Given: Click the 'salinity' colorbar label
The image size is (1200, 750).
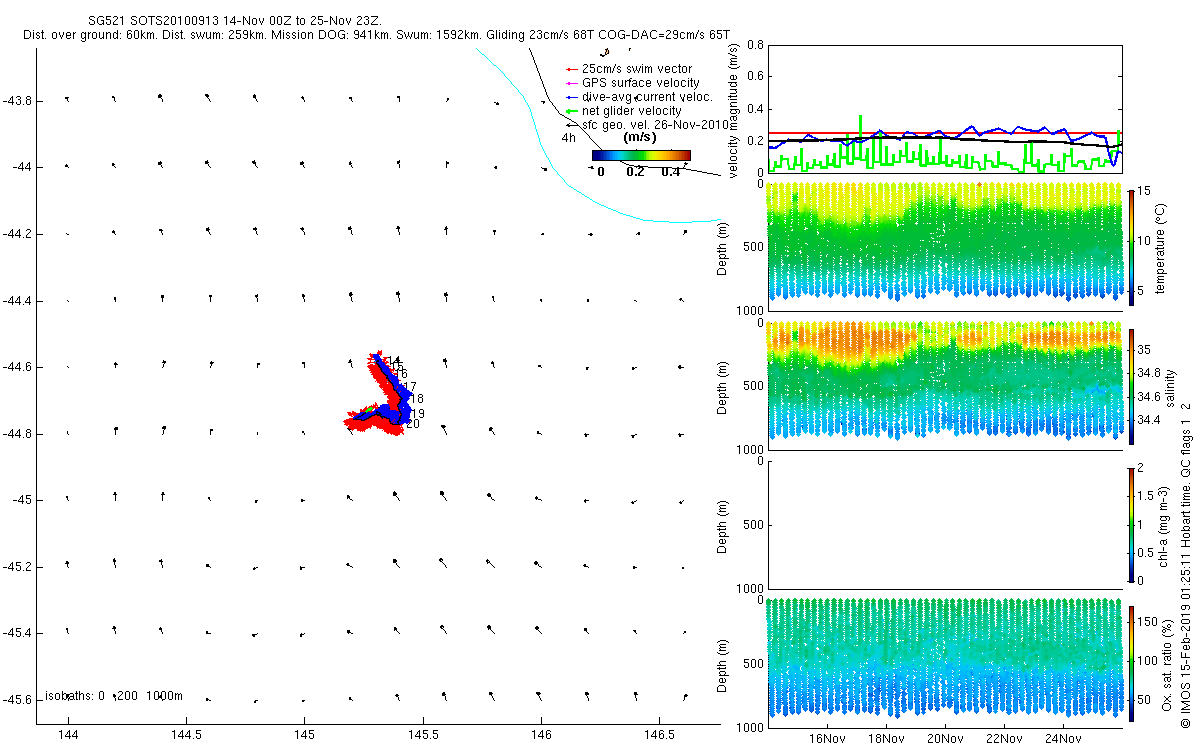Looking at the screenshot, I should coord(1170,387).
